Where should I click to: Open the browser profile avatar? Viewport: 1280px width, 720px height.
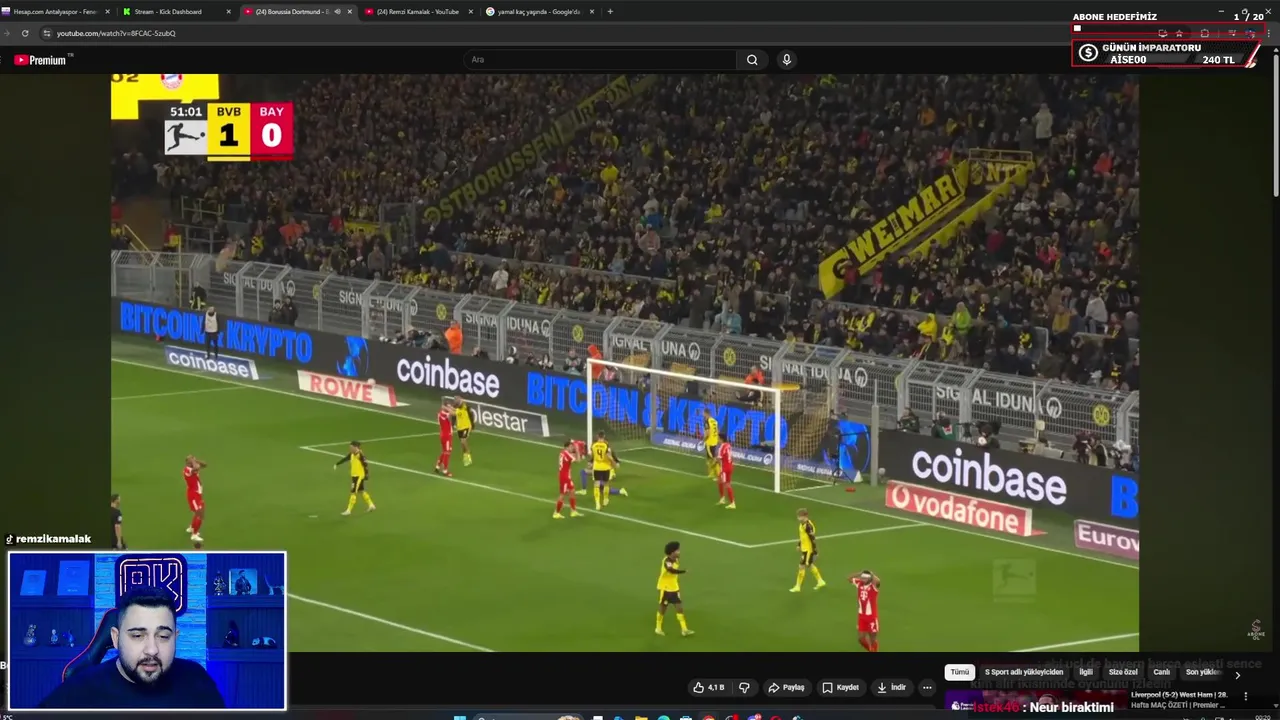[x=1250, y=34]
